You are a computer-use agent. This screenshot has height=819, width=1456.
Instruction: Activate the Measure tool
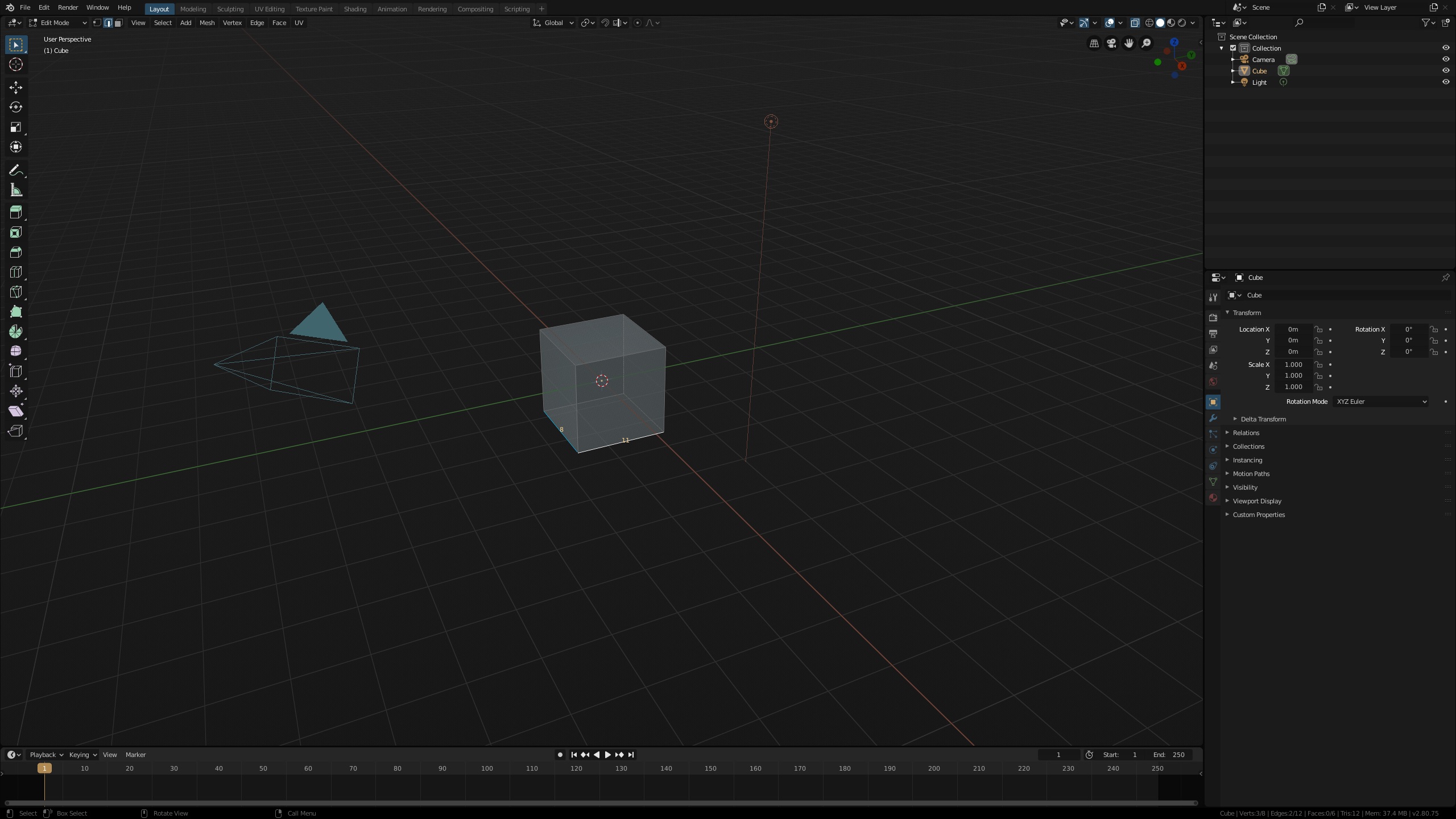click(x=15, y=191)
